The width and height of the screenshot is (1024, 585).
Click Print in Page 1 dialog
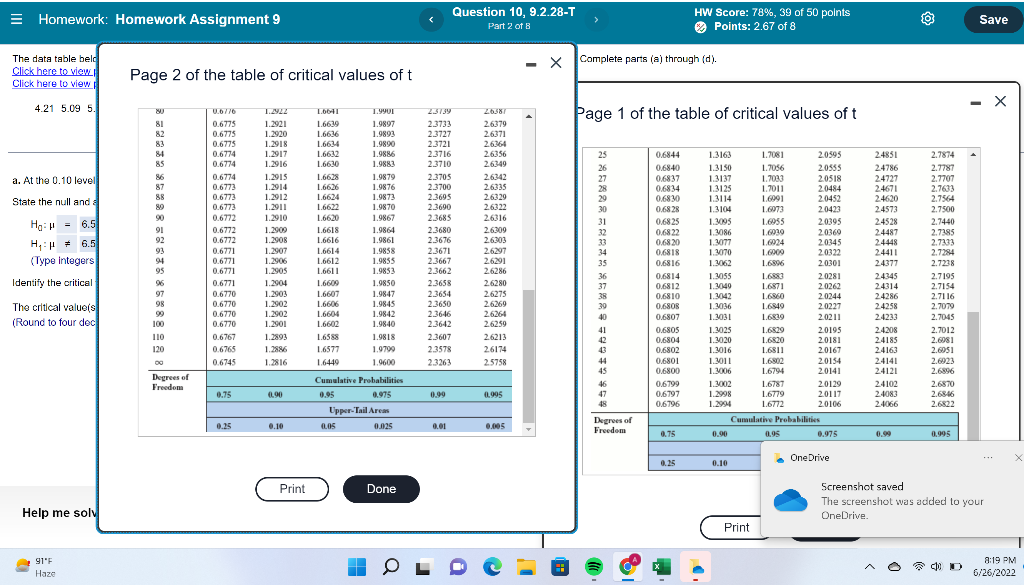(x=737, y=528)
